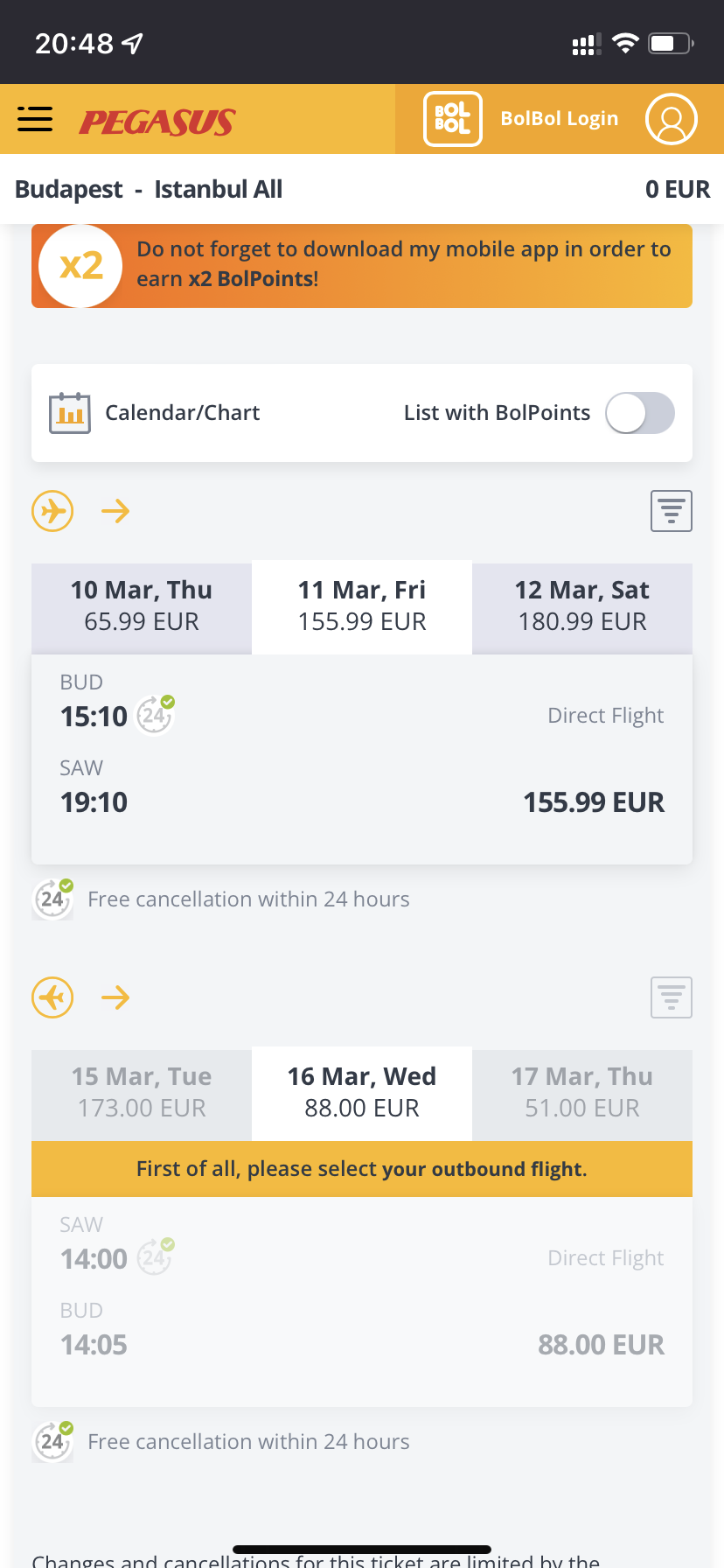724x1568 pixels.
Task: Click Calendar/Chart label
Action: [182, 413]
